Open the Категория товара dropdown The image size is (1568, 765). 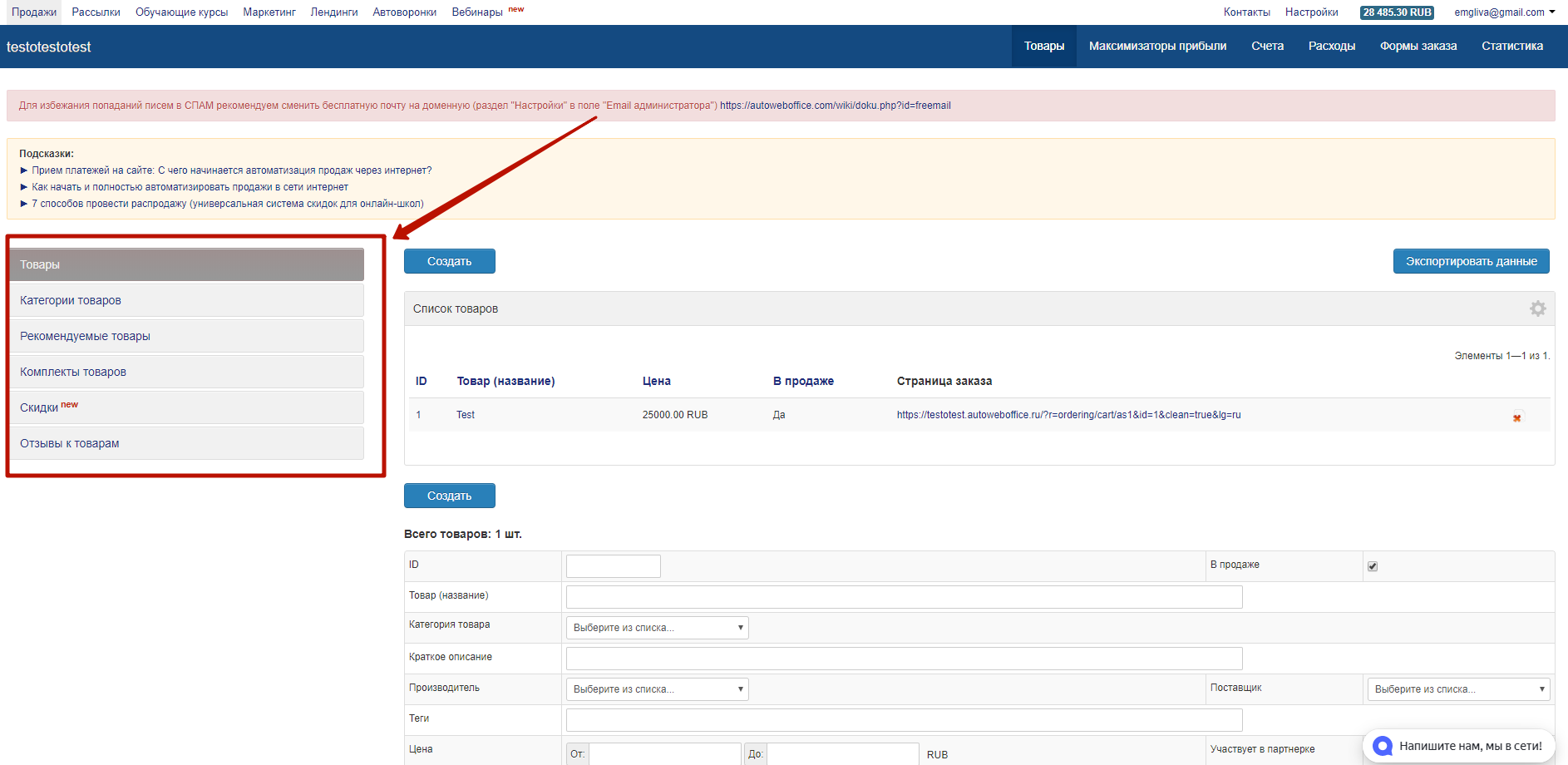(x=657, y=628)
